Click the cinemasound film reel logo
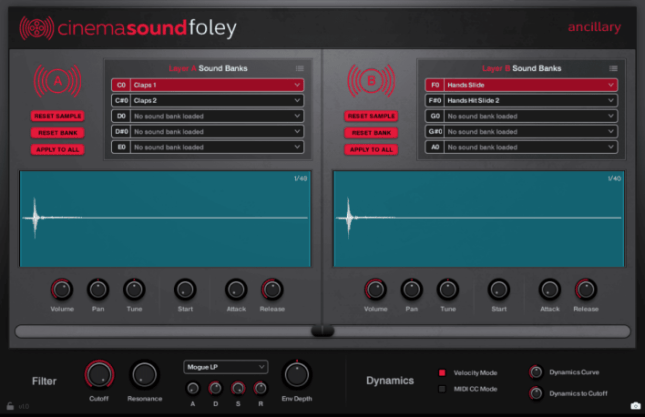 (x=37, y=28)
